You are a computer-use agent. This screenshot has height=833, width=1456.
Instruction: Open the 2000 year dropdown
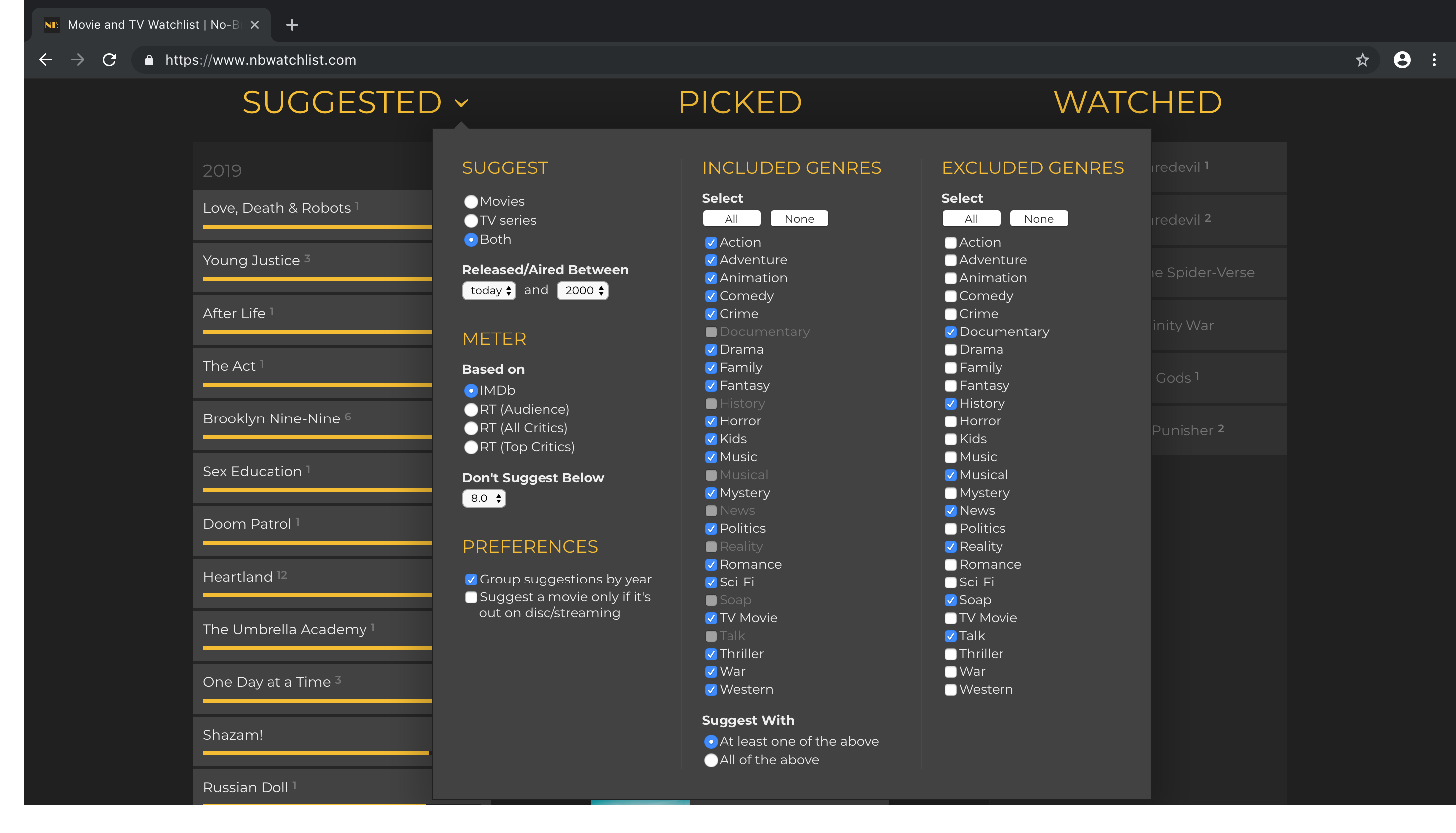tap(582, 290)
